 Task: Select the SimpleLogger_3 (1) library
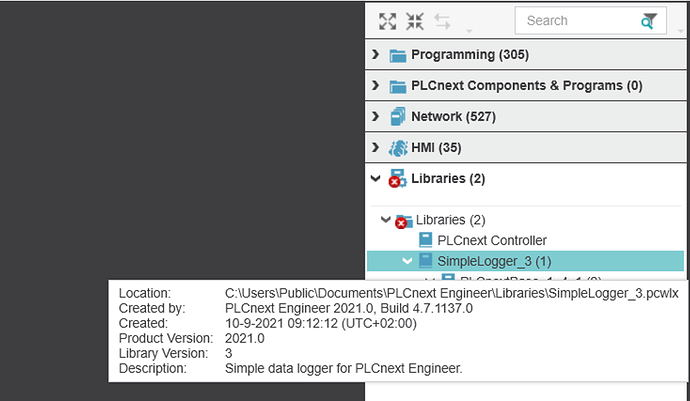click(x=494, y=261)
